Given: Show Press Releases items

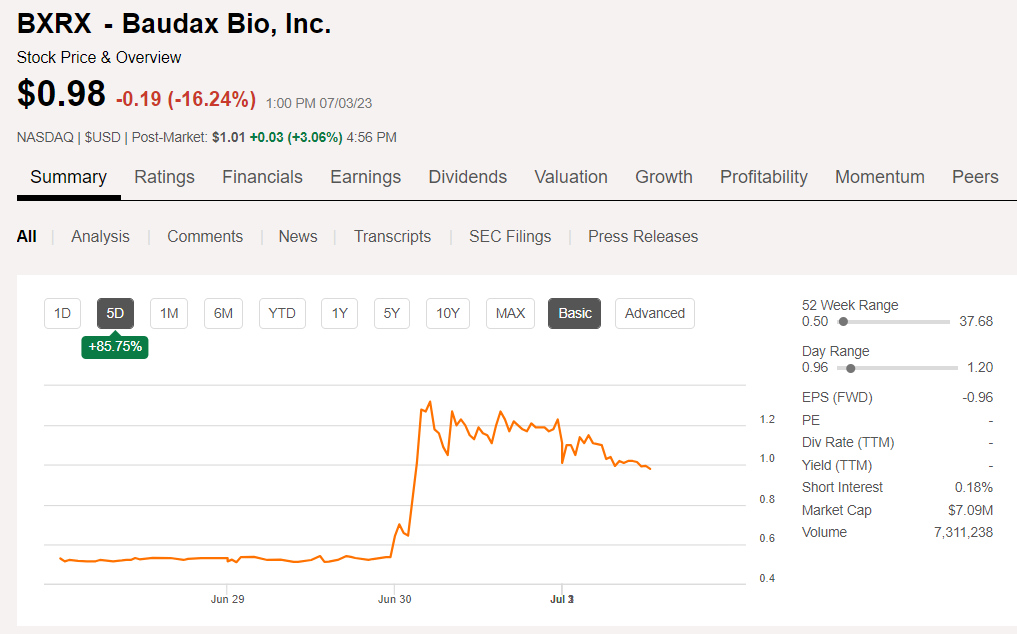Looking at the screenshot, I should point(643,236).
